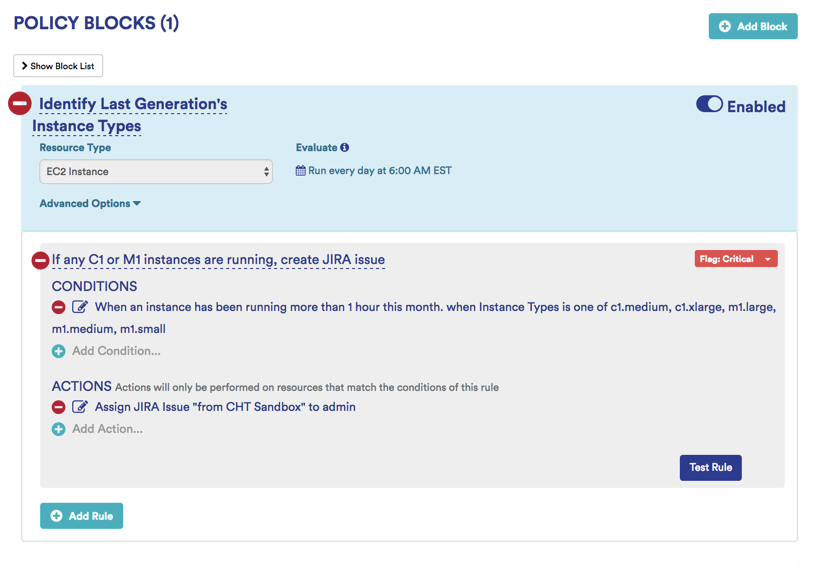Edit the rule name about JIRA issue
The image size is (822, 568).
point(218,260)
